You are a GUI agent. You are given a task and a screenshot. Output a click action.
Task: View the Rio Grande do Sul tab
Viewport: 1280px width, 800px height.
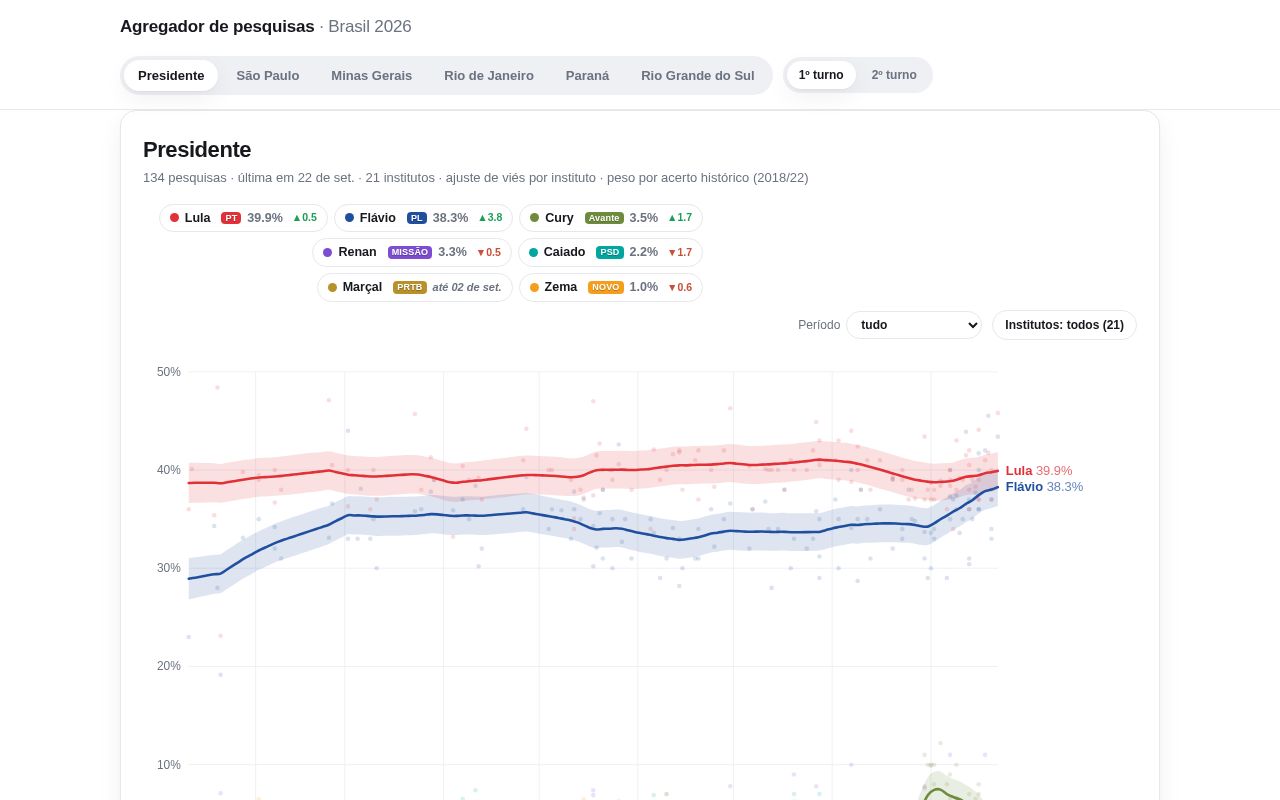tap(698, 75)
